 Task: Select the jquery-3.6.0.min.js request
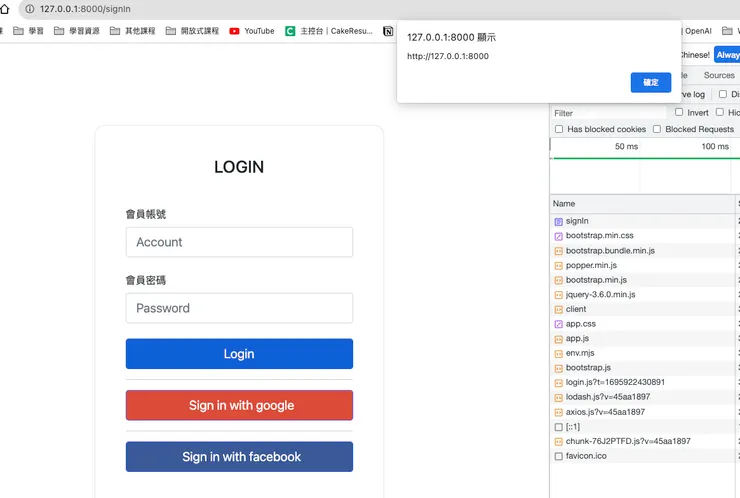(642, 295)
